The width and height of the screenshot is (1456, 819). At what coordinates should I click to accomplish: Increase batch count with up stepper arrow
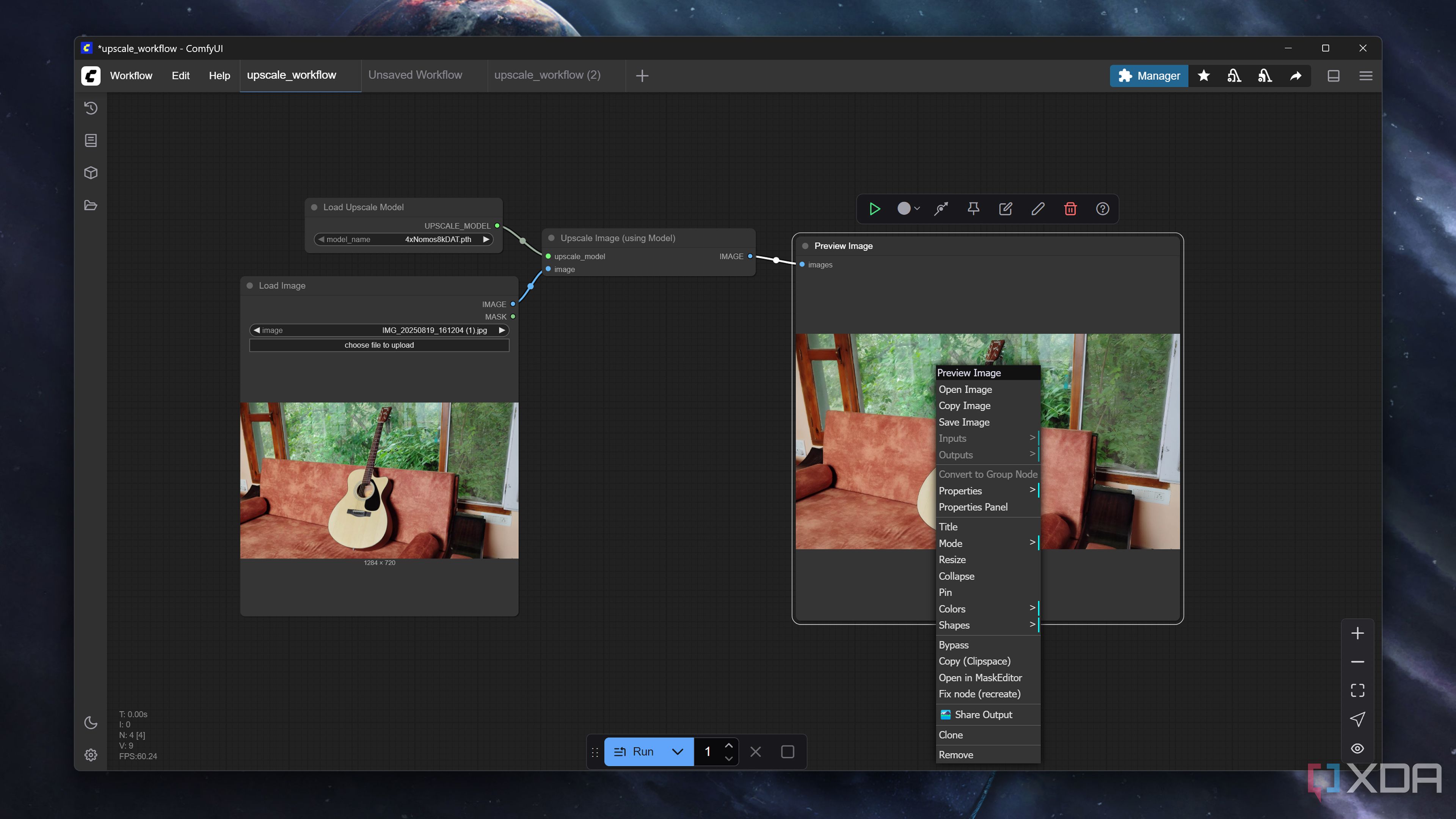[728, 745]
